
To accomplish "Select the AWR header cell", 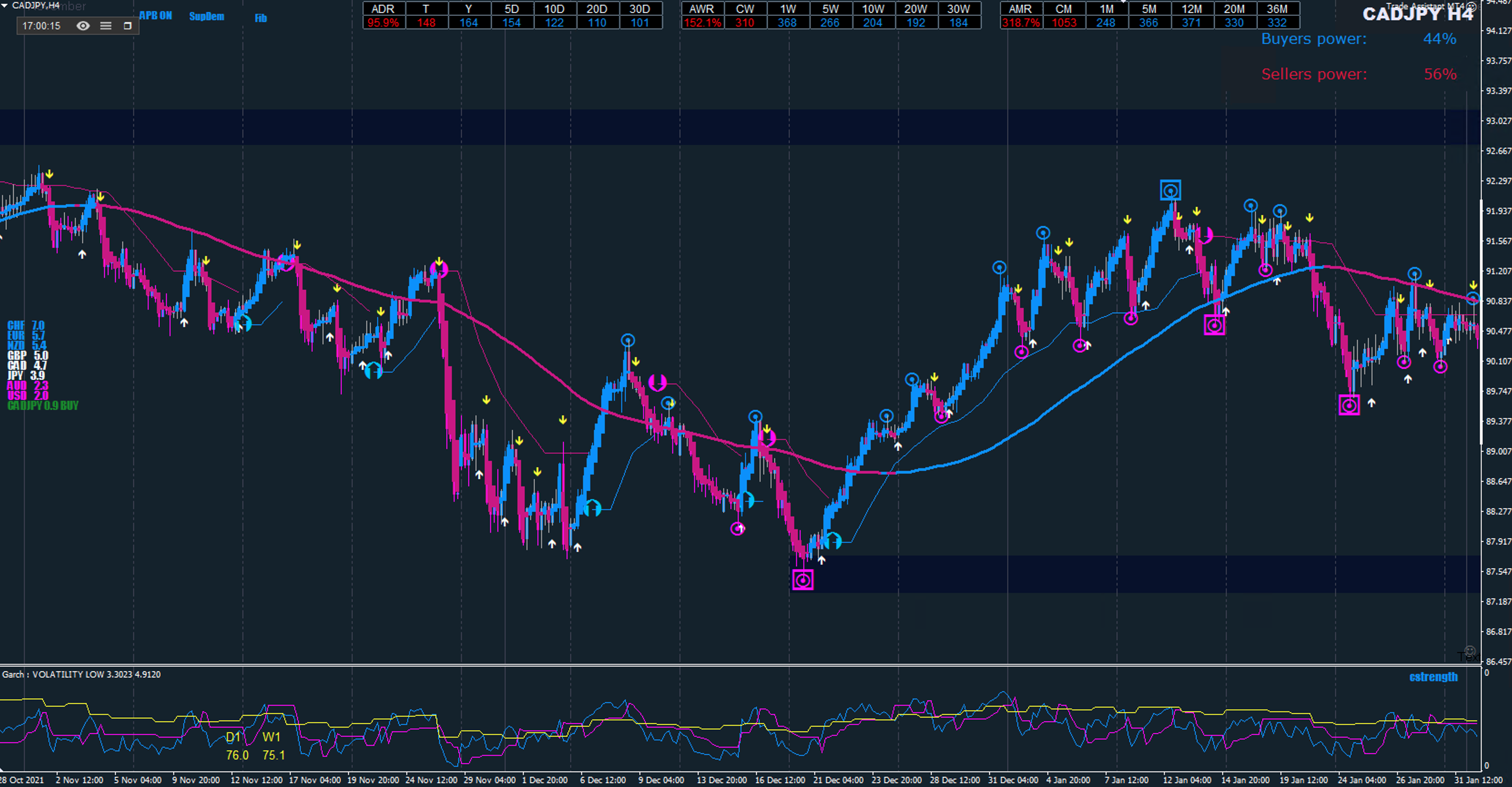I will click(x=701, y=9).
